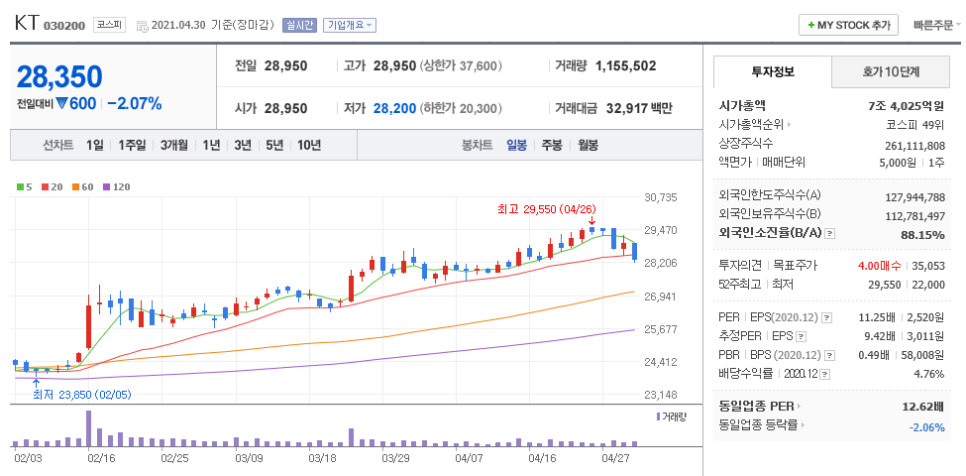
Task: Click the stock code 030200
Action: click(66, 26)
